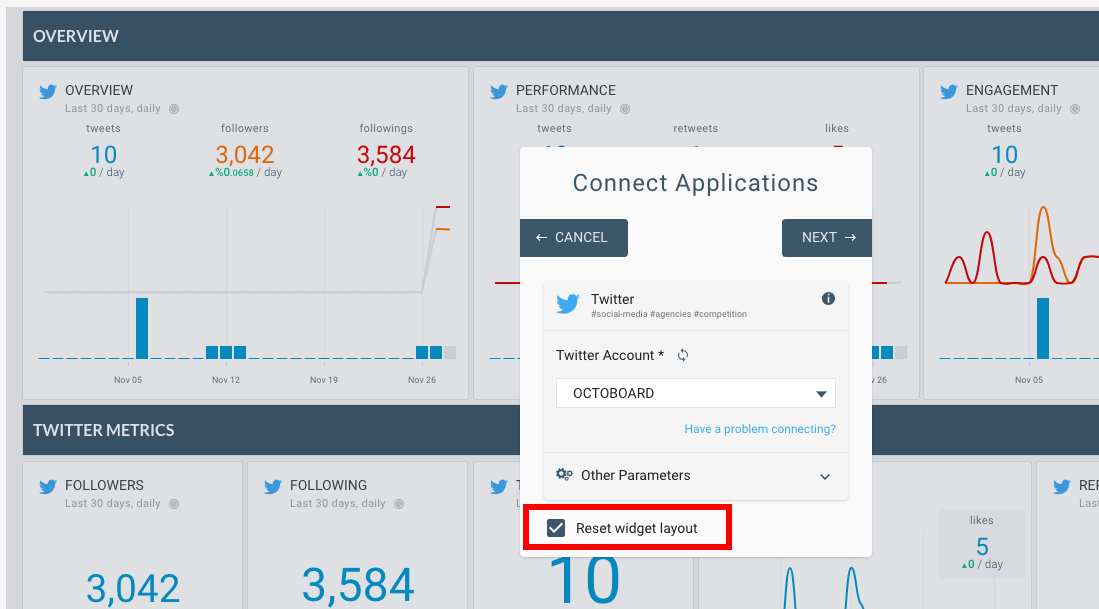
Task: Click the Twitter bird icon in Connect Applications
Action: pos(568,304)
